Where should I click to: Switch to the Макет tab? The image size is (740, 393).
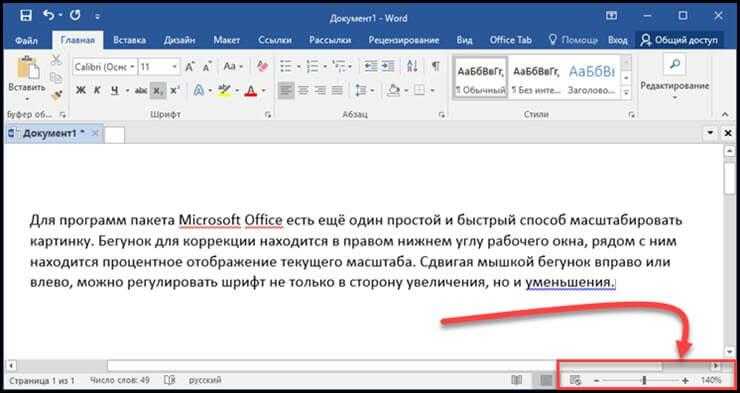point(227,40)
